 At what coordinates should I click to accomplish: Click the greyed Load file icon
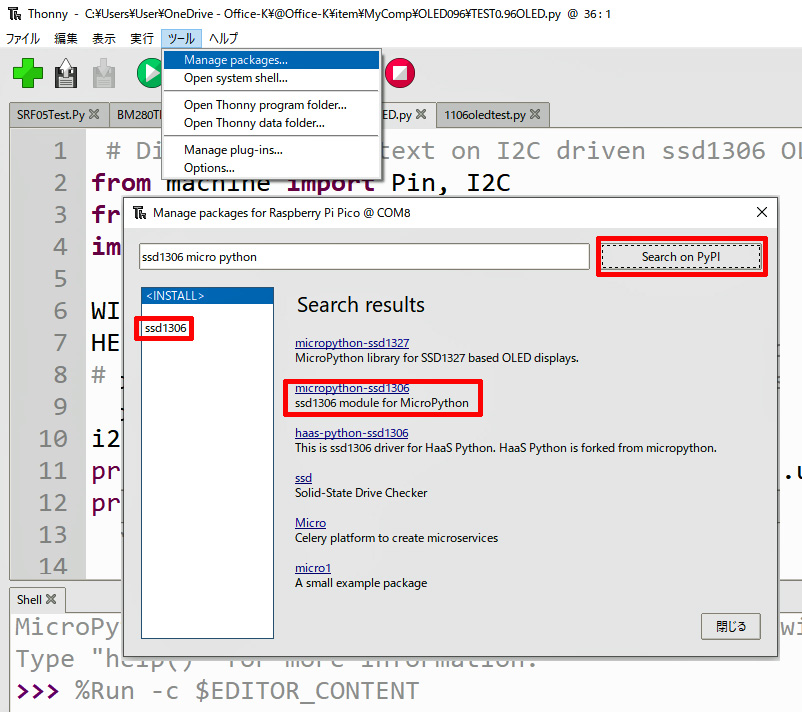[x=104, y=73]
